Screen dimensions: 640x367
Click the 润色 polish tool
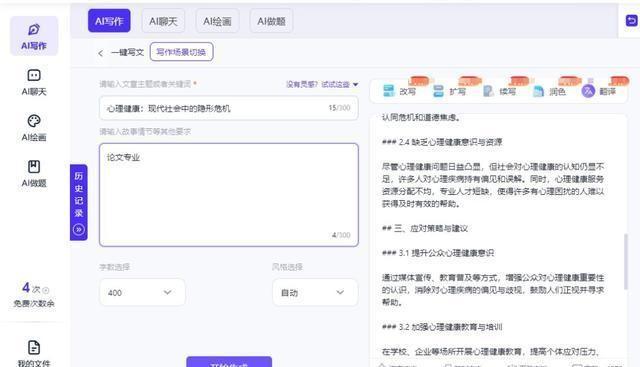549,91
